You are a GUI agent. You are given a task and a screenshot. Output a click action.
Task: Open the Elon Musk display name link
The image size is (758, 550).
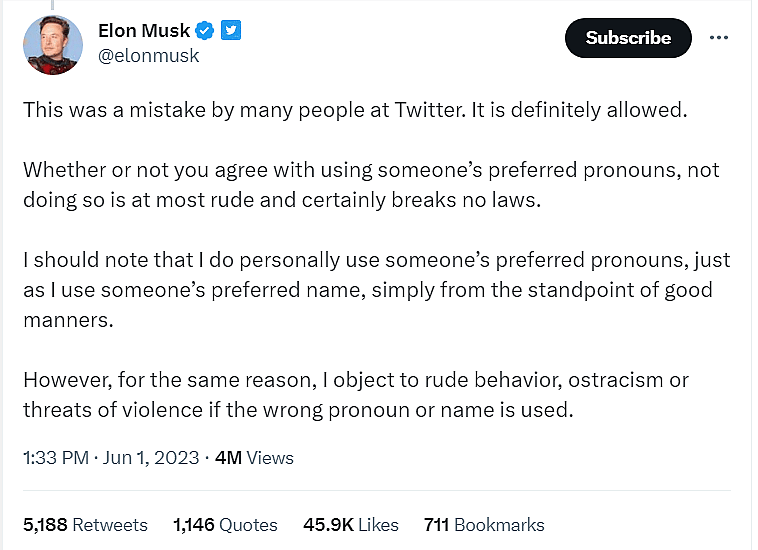pos(144,31)
